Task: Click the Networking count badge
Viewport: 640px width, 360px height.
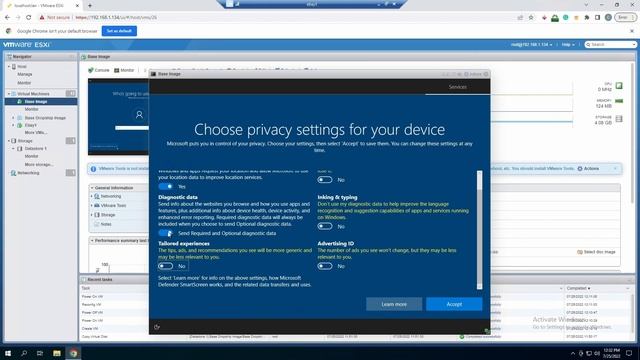Action: pyautogui.click(x=71, y=173)
